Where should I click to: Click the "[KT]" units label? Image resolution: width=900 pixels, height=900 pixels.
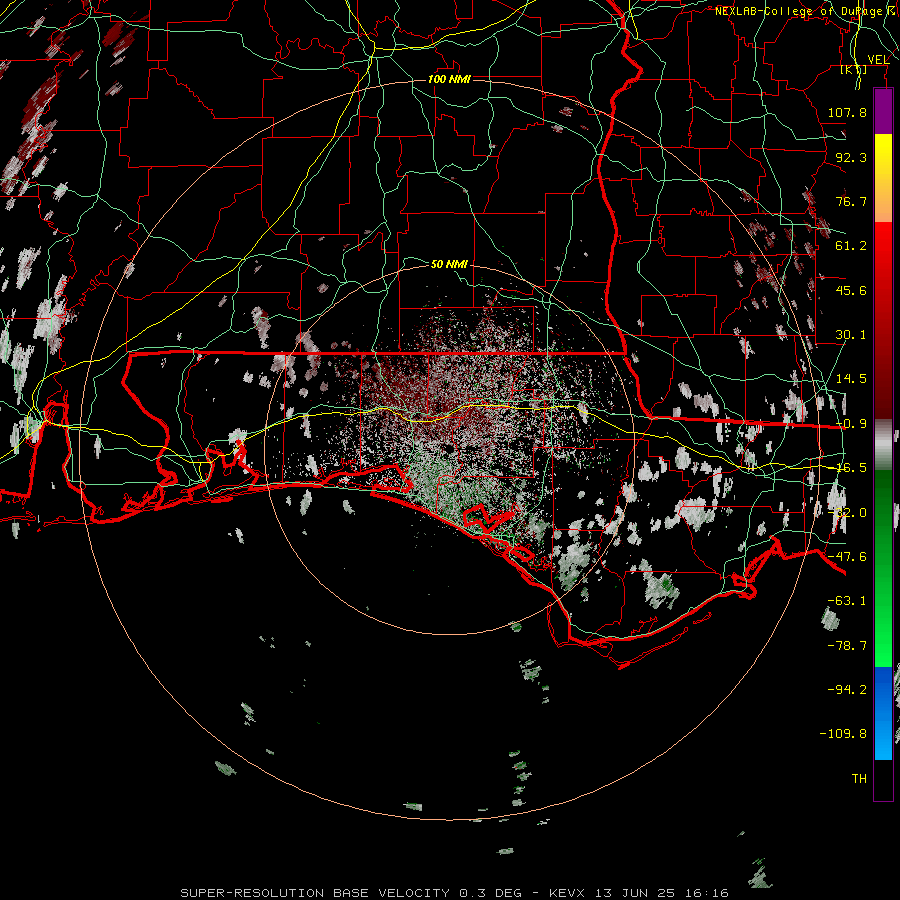pyautogui.click(x=854, y=69)
